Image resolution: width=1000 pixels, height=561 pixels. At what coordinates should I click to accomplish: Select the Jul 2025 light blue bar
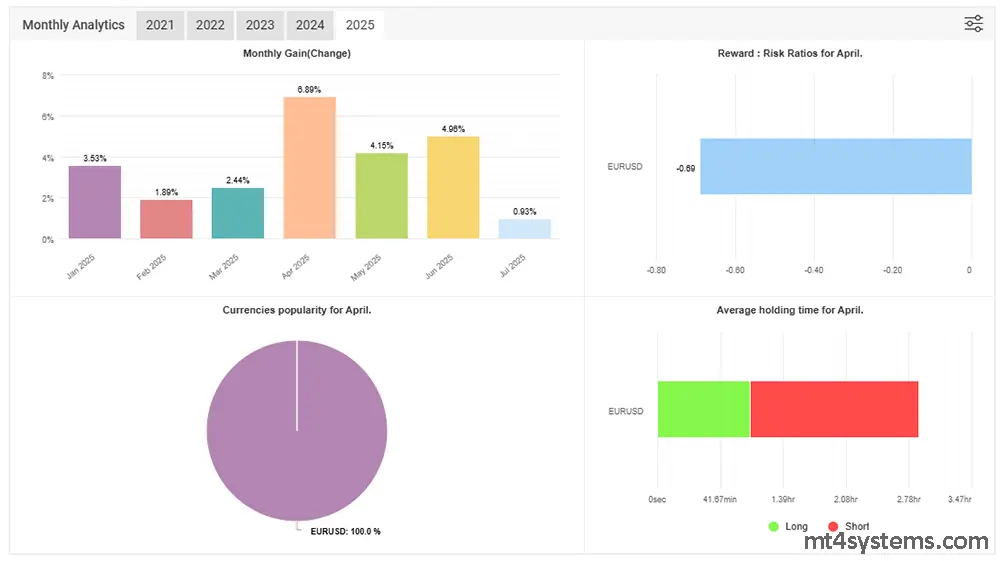click(x=525, y=229)
